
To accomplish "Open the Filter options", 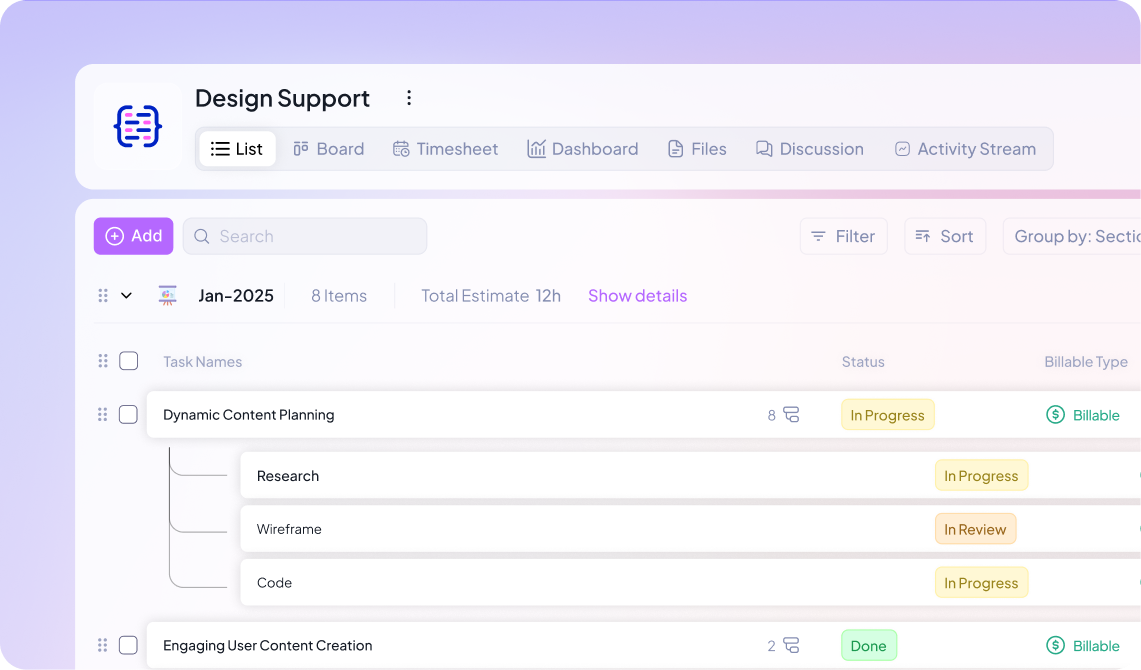I will tap(843, 236).
